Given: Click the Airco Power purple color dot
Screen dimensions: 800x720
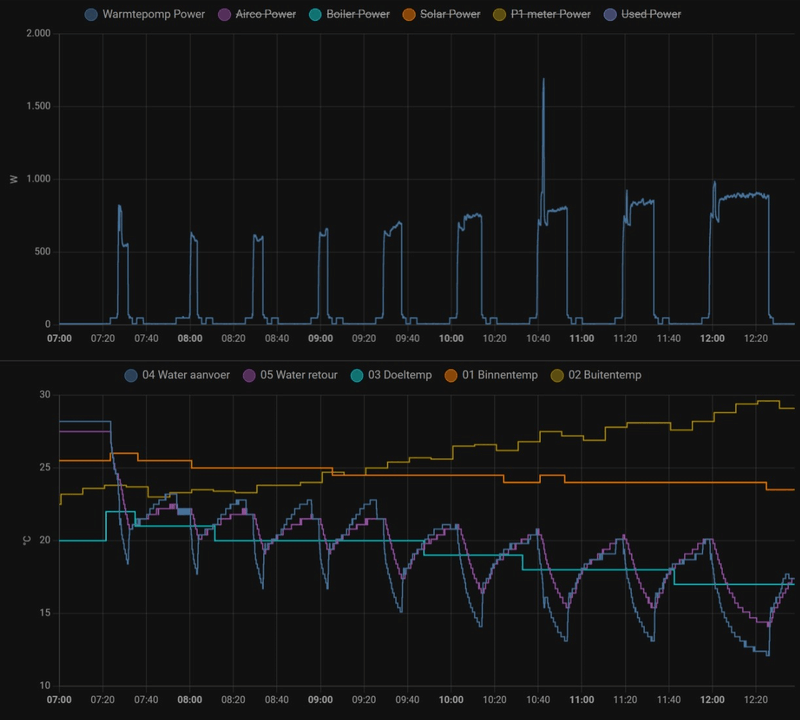Looking at the screenshot, I should click(x=224, y=14).
